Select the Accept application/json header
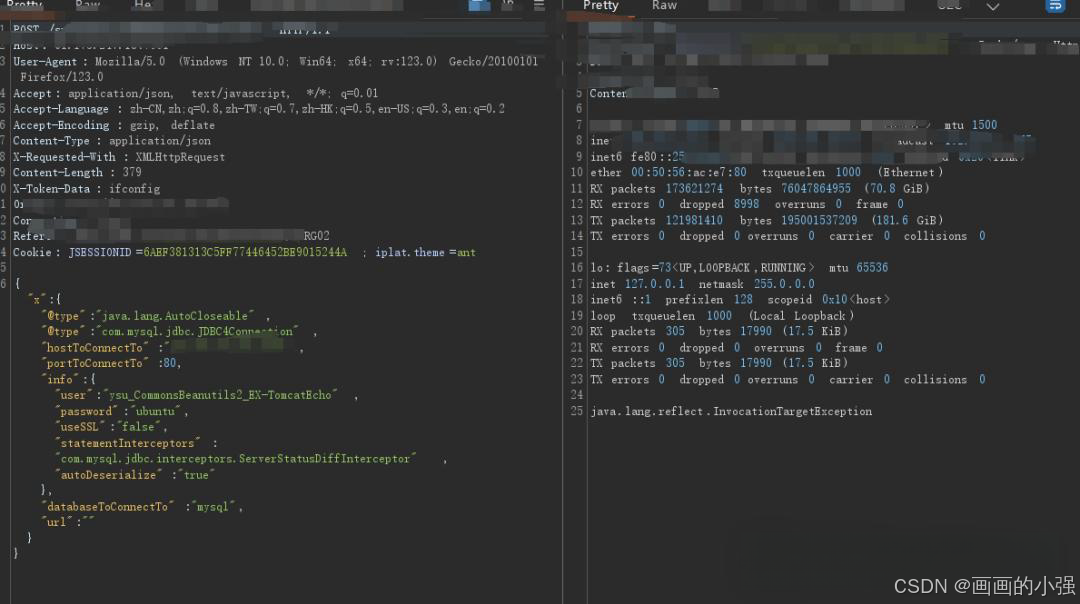The image size is (1080, 604). [x=196, y=93]
